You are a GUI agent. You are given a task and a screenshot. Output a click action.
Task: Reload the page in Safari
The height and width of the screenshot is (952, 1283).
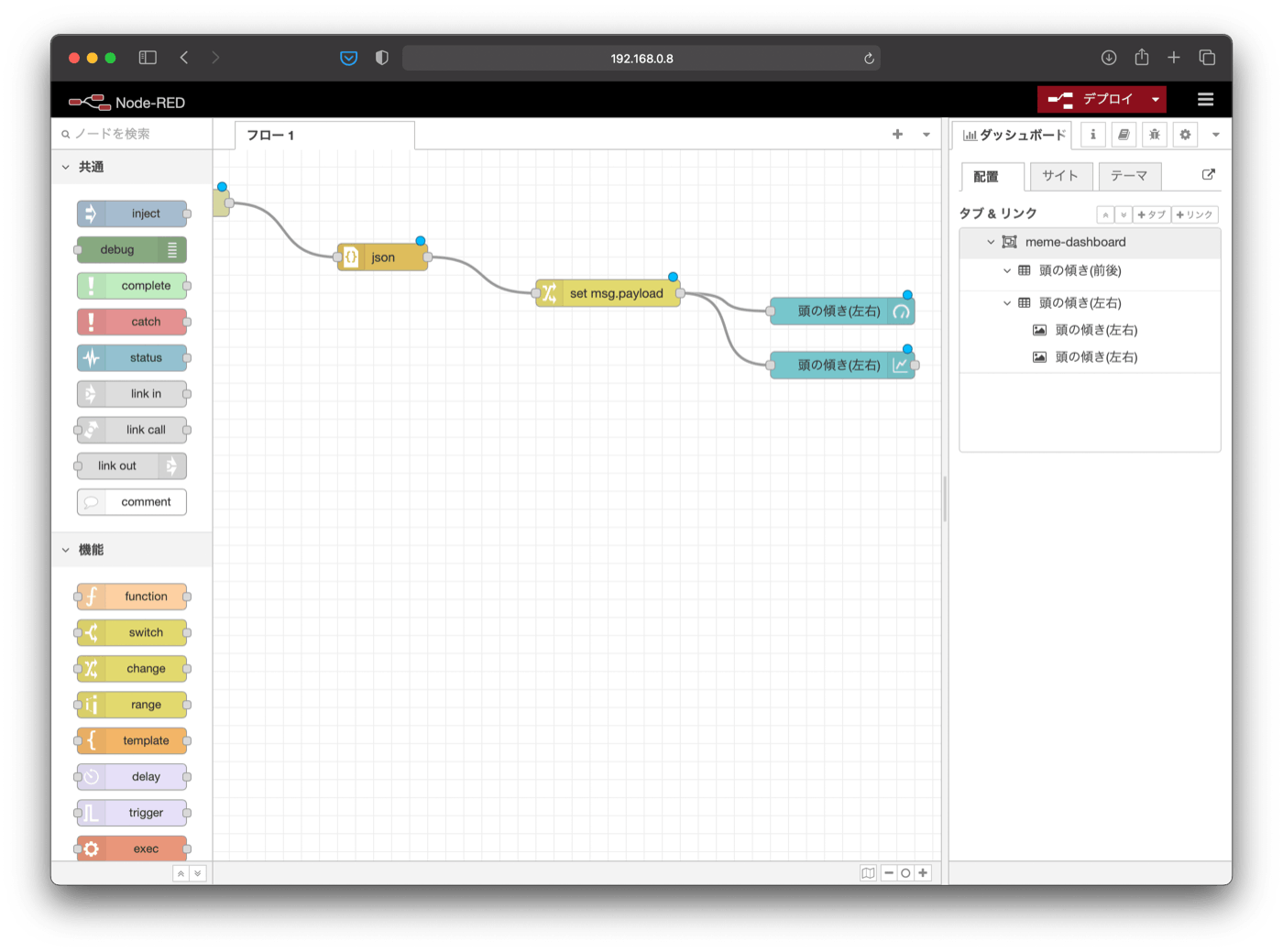[x=869, y=58]
